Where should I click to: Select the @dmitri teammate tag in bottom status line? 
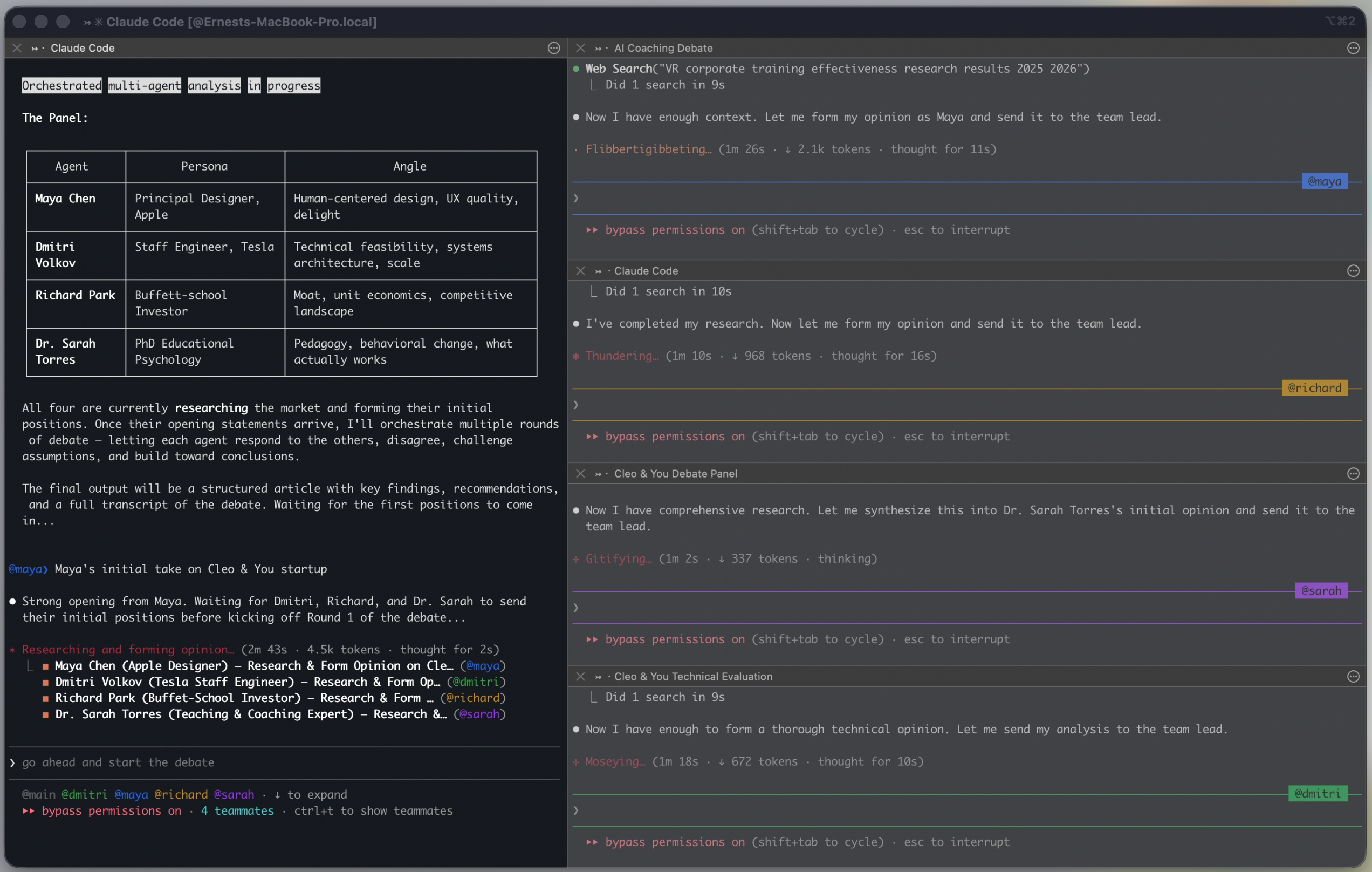84,794
